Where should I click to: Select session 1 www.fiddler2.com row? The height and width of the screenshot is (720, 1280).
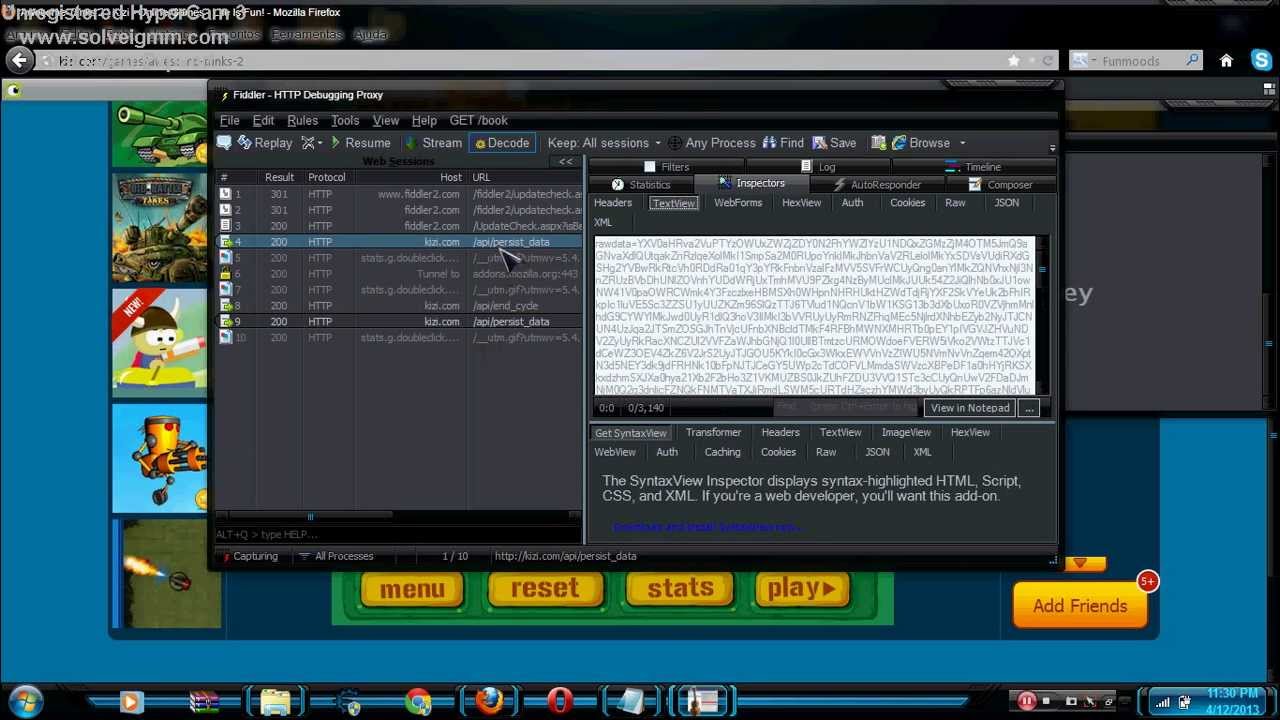coord(399,194)
